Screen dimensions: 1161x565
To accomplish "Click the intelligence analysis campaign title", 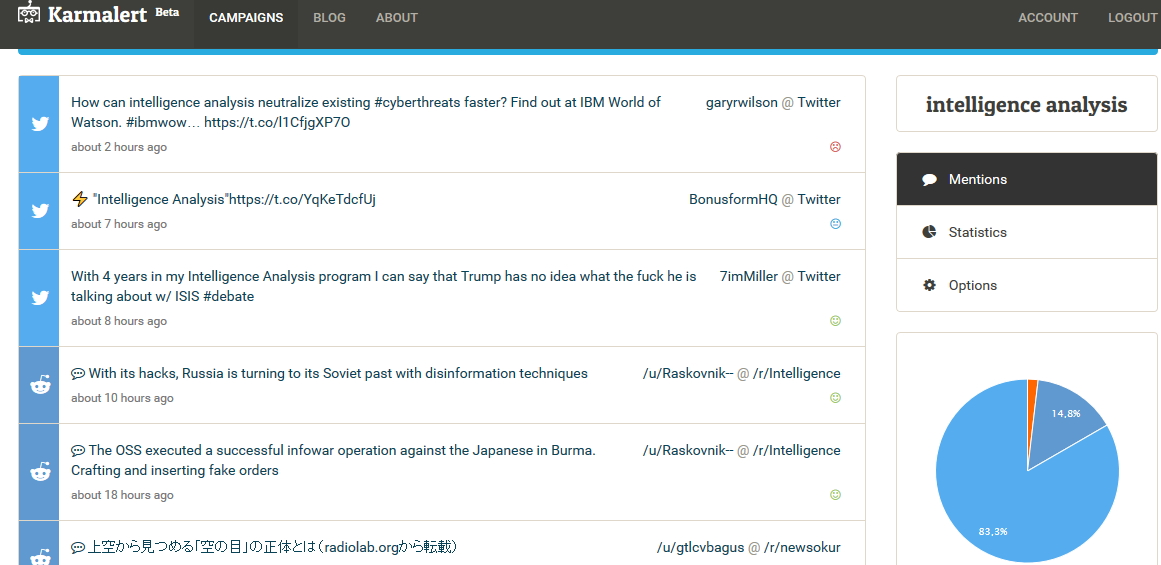I will click(1026, 104).
